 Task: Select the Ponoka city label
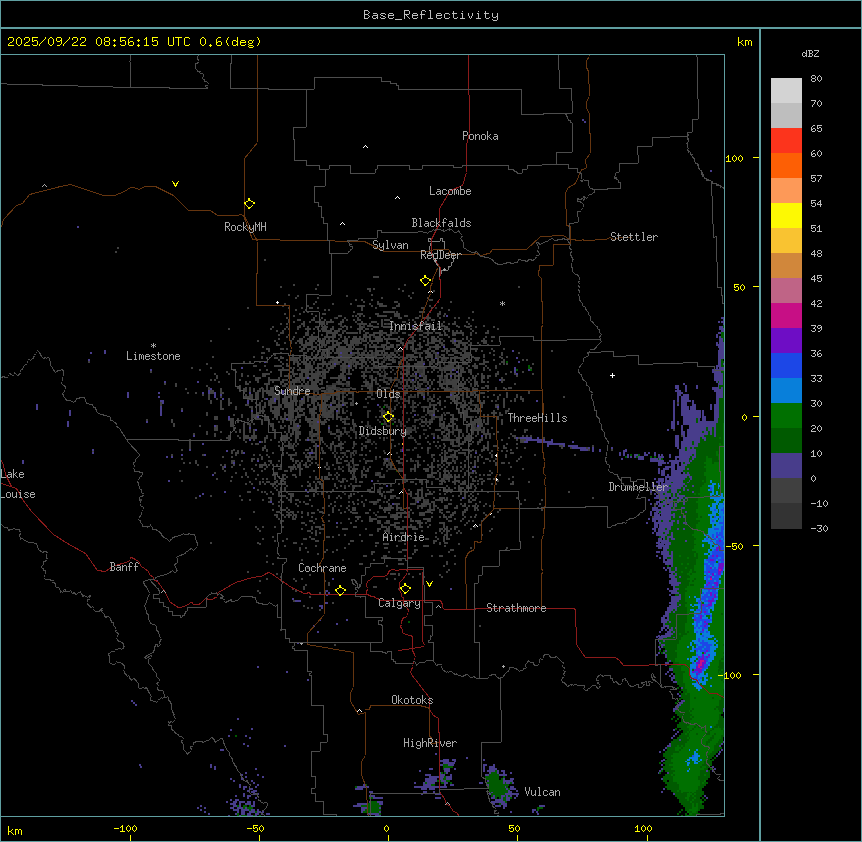point(480,136)
